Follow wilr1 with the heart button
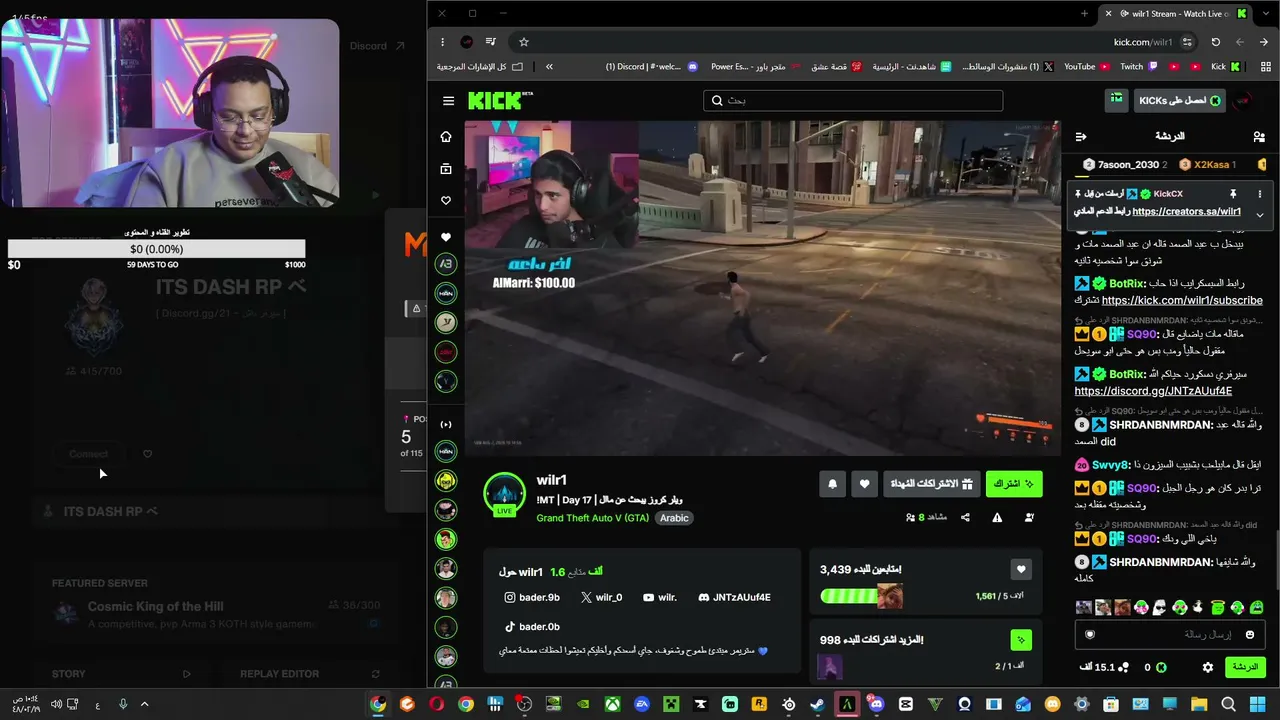This screenshot has width=1280, height=720. [865, 484]
